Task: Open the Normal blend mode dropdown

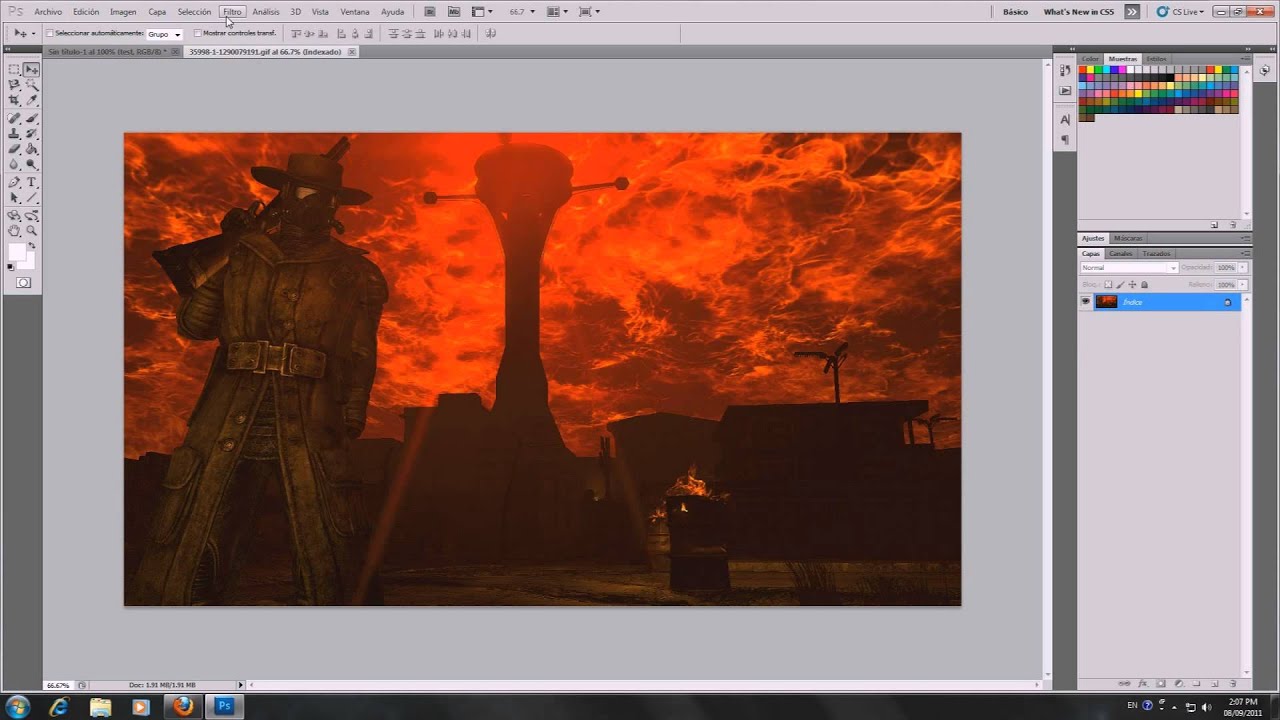Action: pos(1129,268)
